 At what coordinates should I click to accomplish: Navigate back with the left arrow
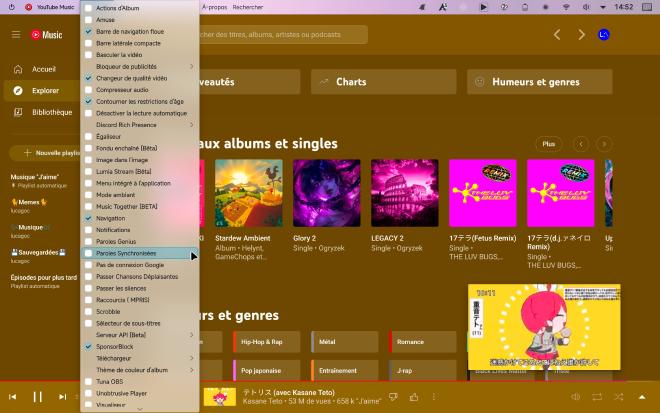[x=556, y=35]
